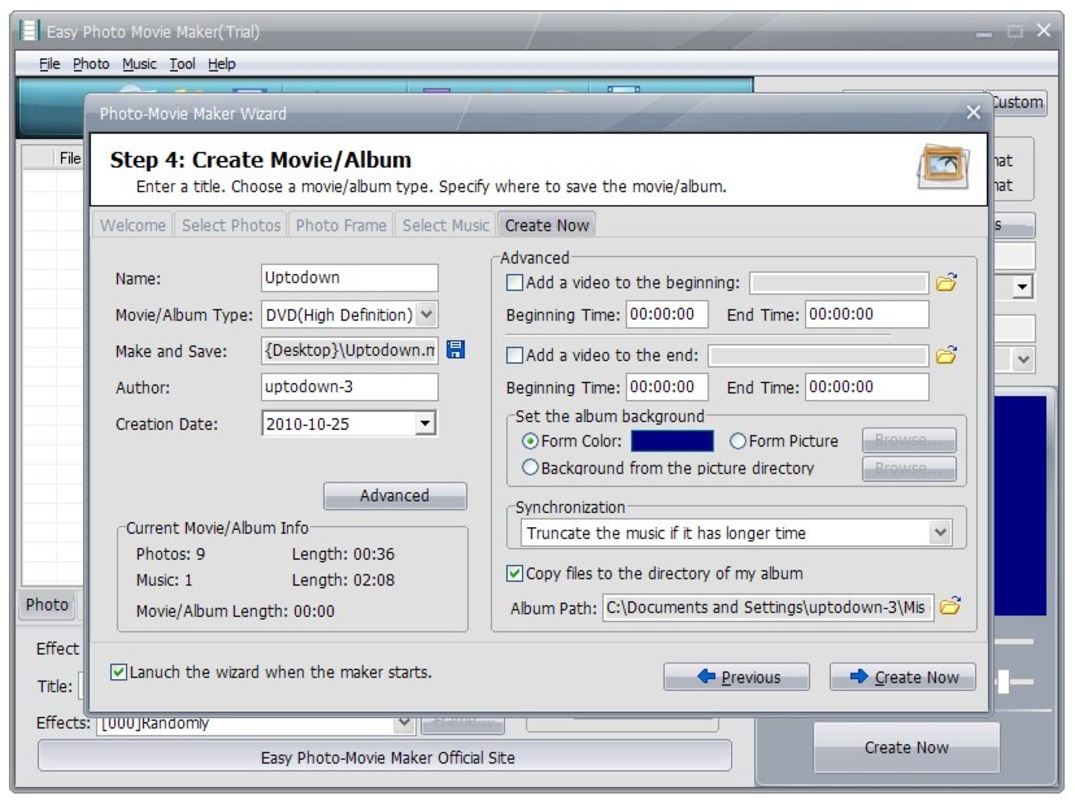Click the blue arrow on Previous

click(706, 677)
